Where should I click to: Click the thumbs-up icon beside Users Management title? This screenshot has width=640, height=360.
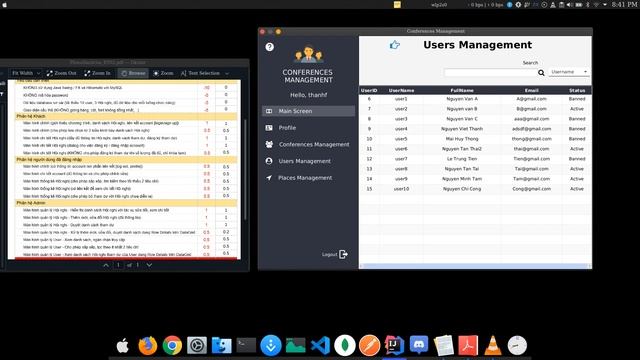click(394, 45)
